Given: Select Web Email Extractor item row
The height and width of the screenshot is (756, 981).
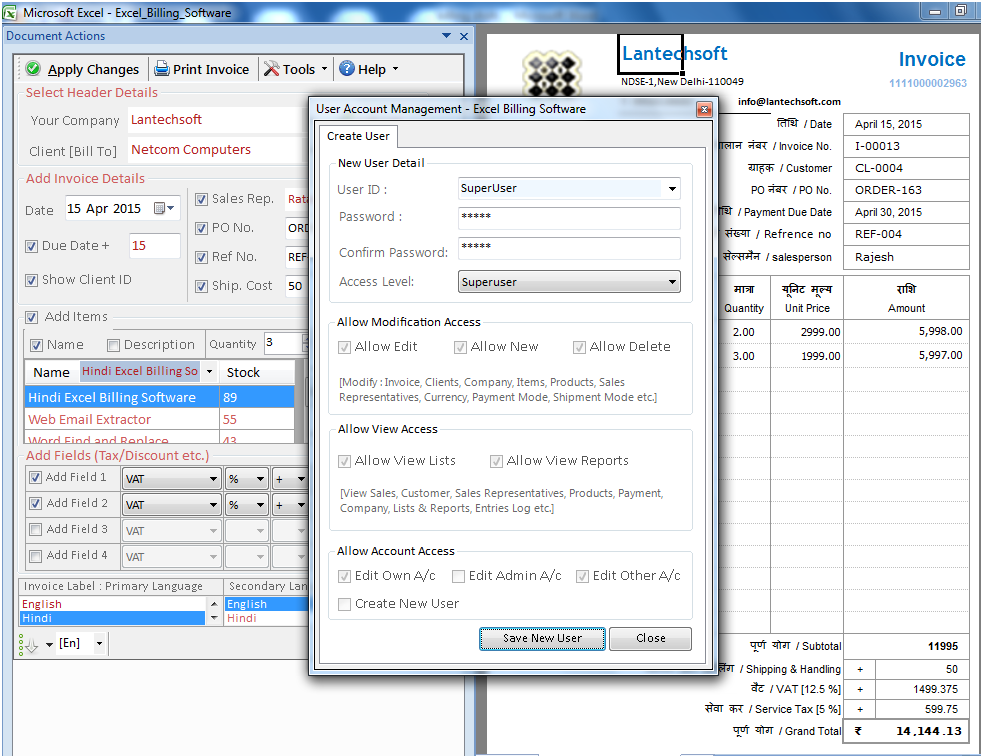Looking at the screenshot, I should click(159, 419).
